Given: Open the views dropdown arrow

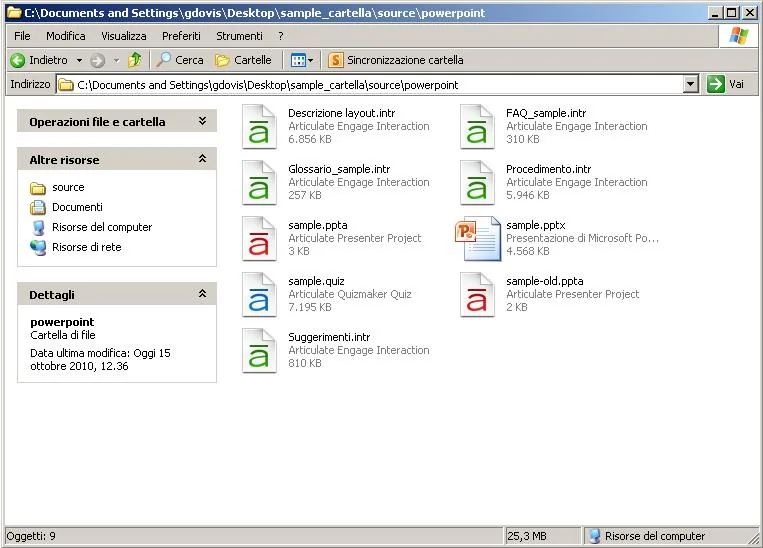Looking at the screenshot, I should (310, 60).
